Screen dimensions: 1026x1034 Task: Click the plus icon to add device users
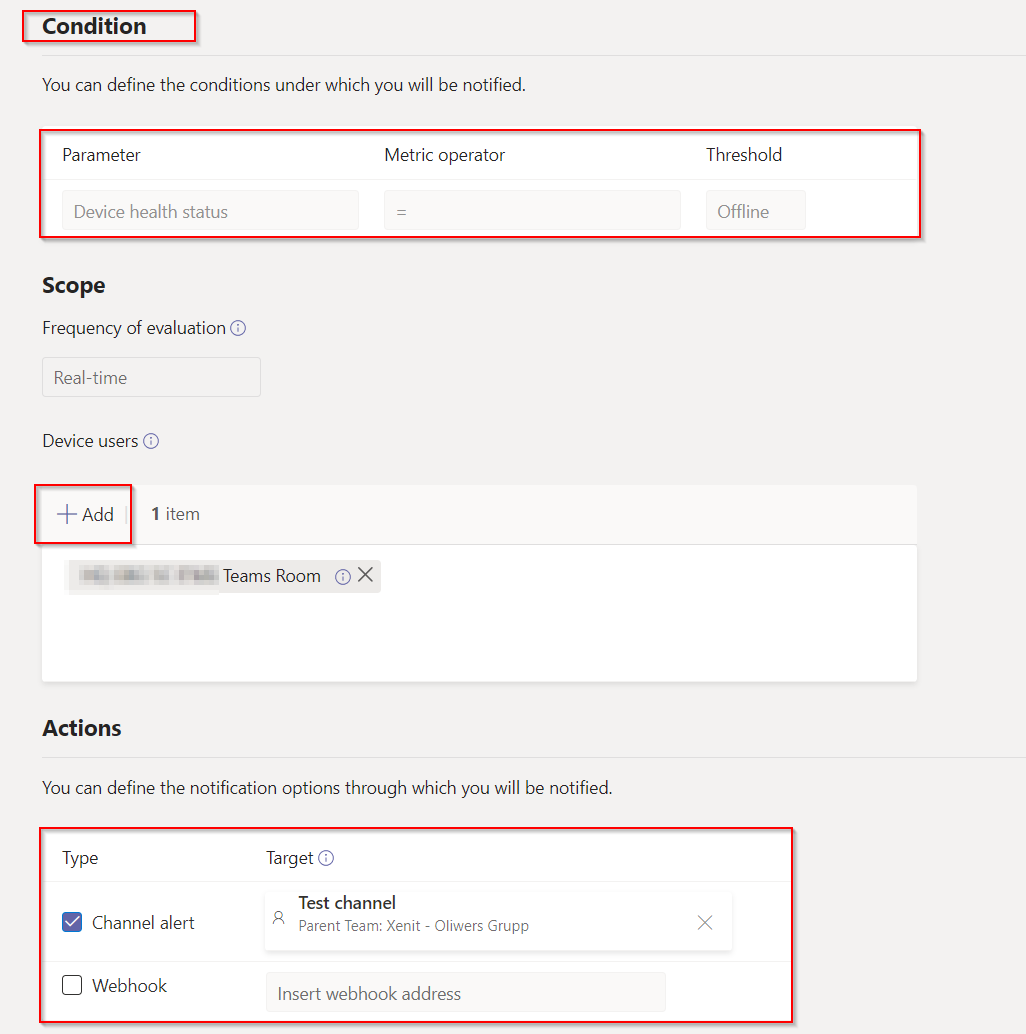tap(67, 514)
